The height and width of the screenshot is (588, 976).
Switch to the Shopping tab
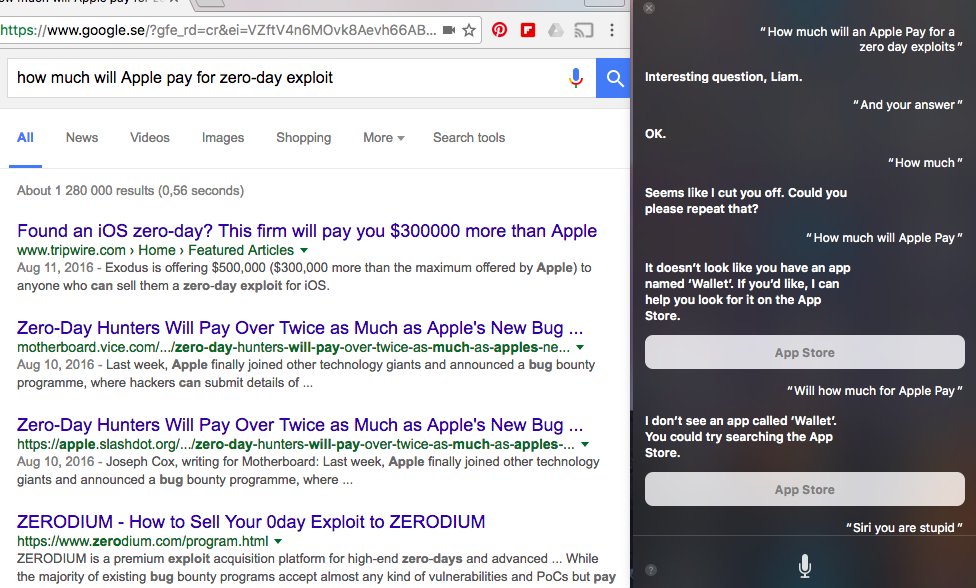(304, 138)
